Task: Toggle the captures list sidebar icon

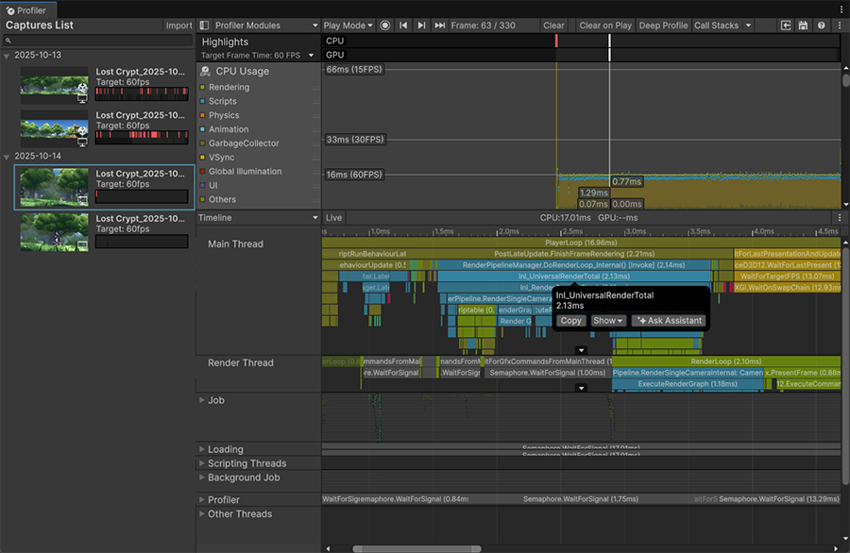Action: click(x=204, y=25)
